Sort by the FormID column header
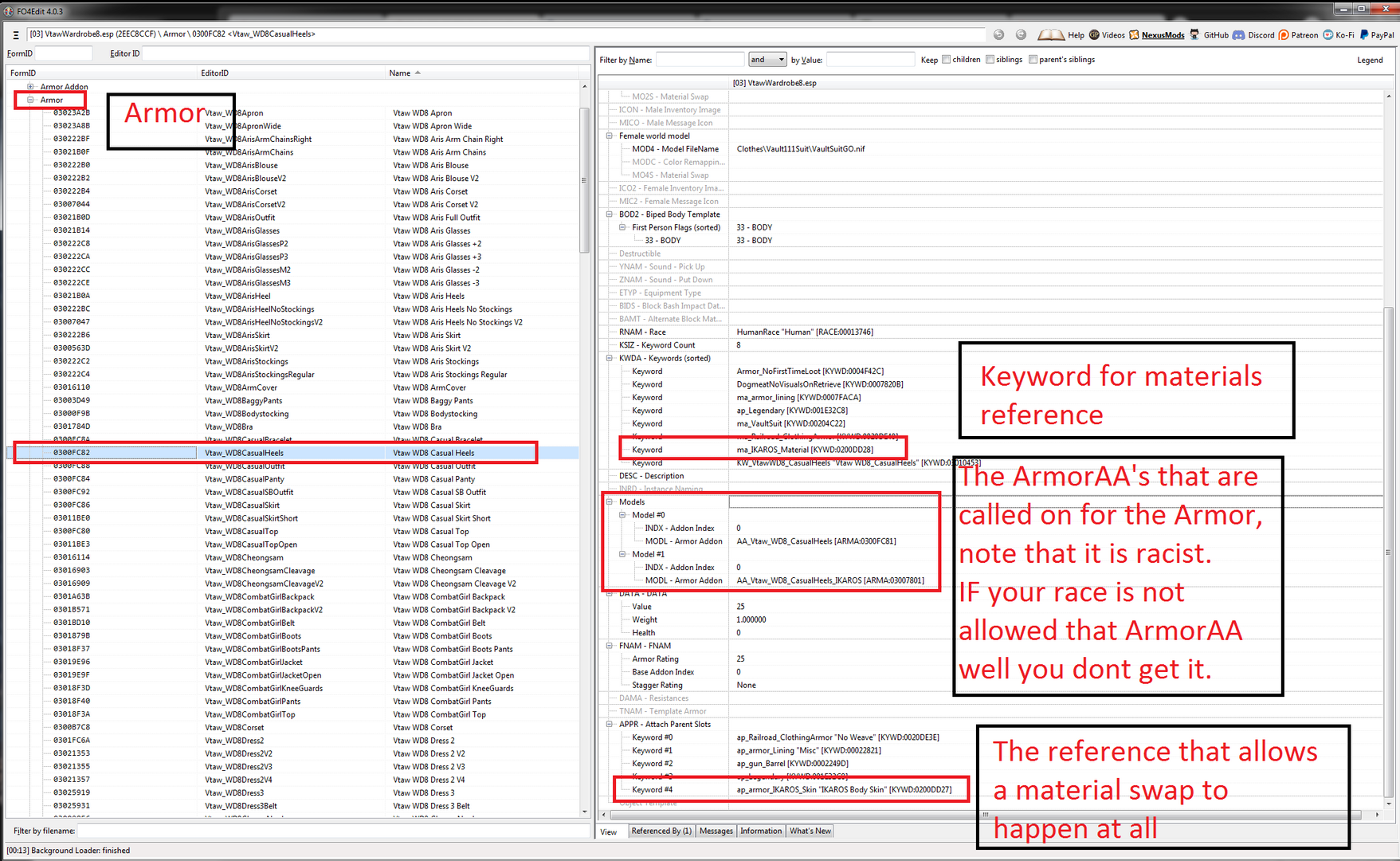The width and height of the screenshot is (1400, 861). (x=102, y=73)
